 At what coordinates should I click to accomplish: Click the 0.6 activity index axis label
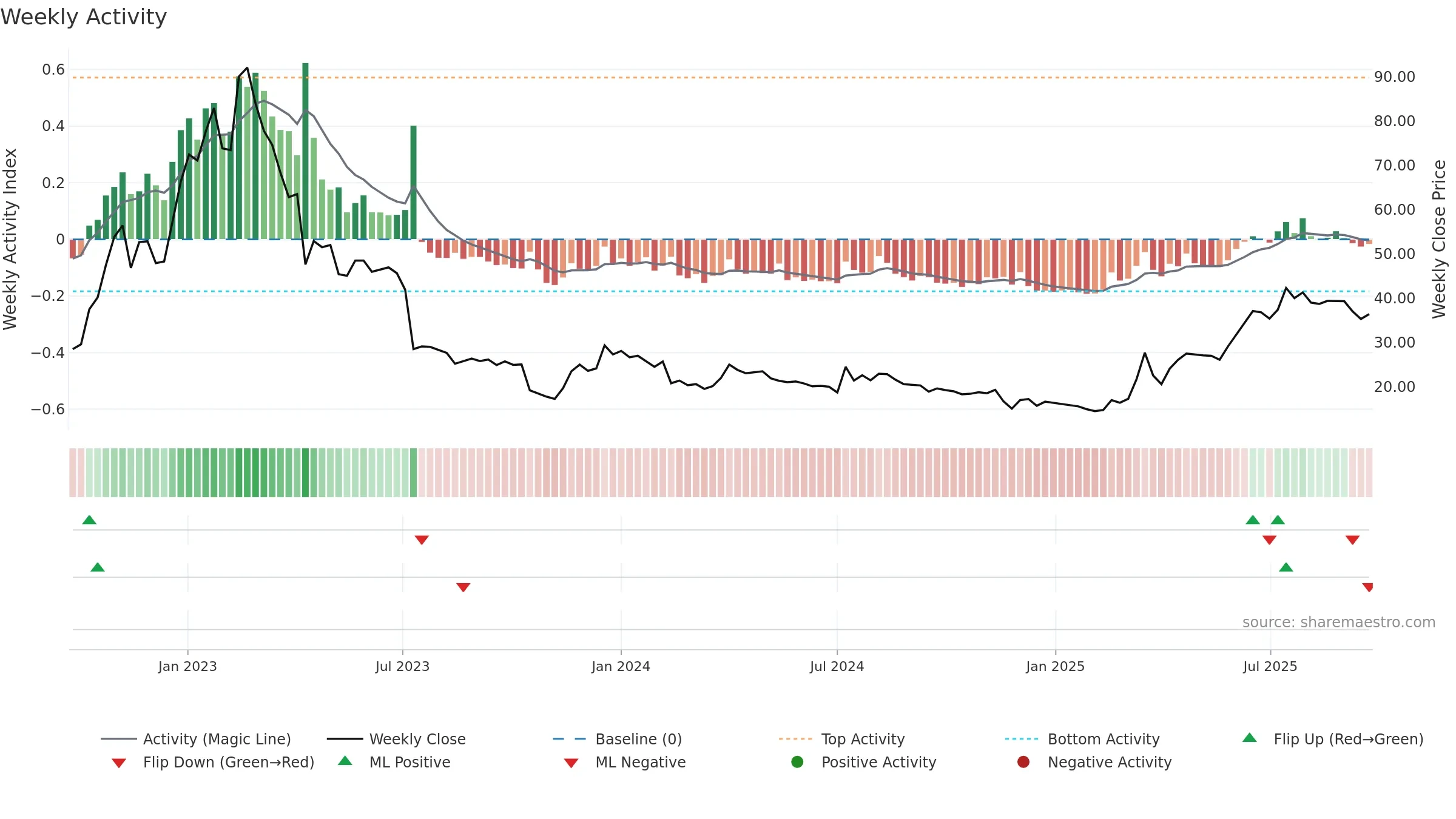coord(53,70)
